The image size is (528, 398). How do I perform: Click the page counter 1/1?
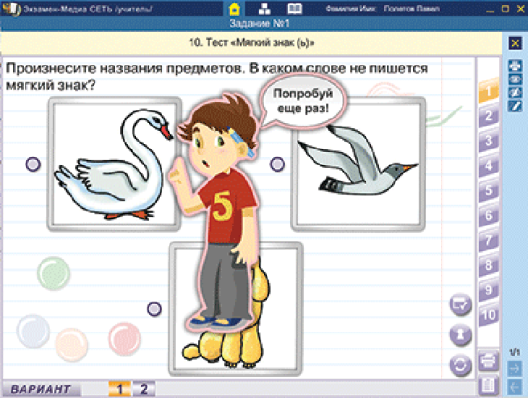click(x=515, y=352)
